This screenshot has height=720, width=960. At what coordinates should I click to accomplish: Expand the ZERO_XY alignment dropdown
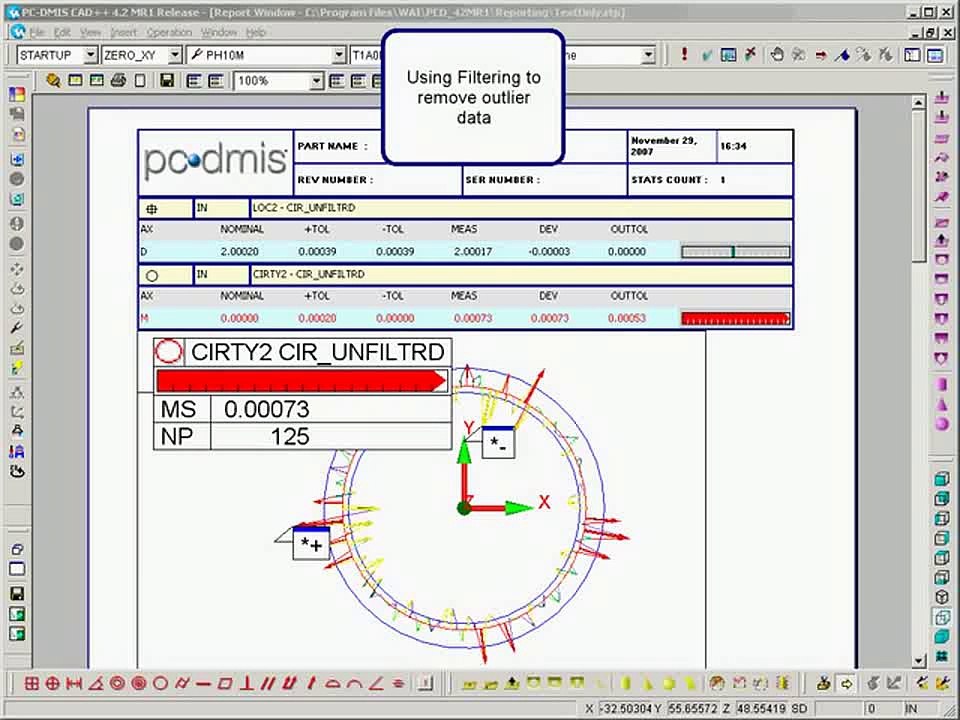[x=174, y=55]
